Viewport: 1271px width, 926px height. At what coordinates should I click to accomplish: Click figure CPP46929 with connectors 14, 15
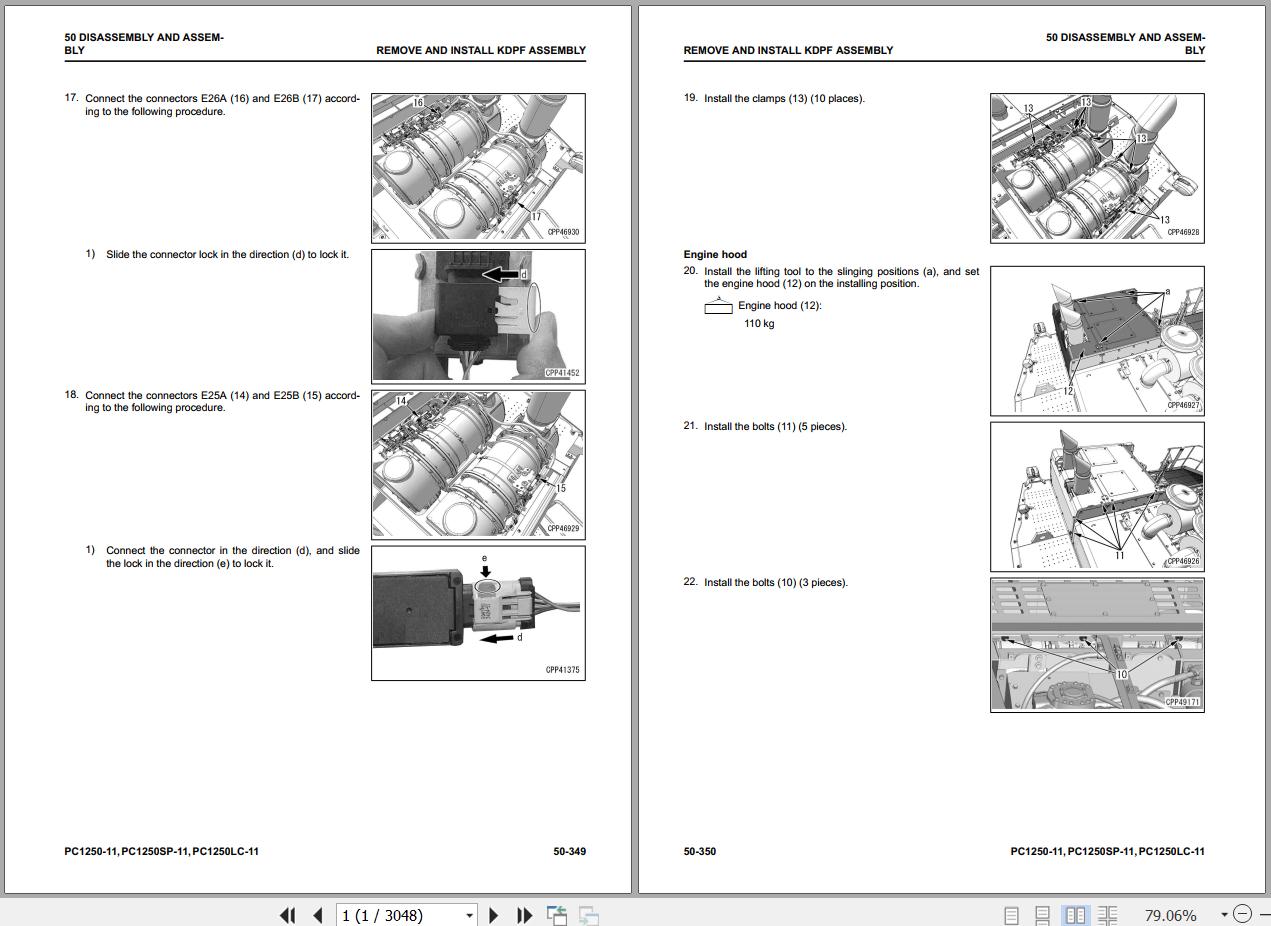pyautogui.click(x=478, y=464)
